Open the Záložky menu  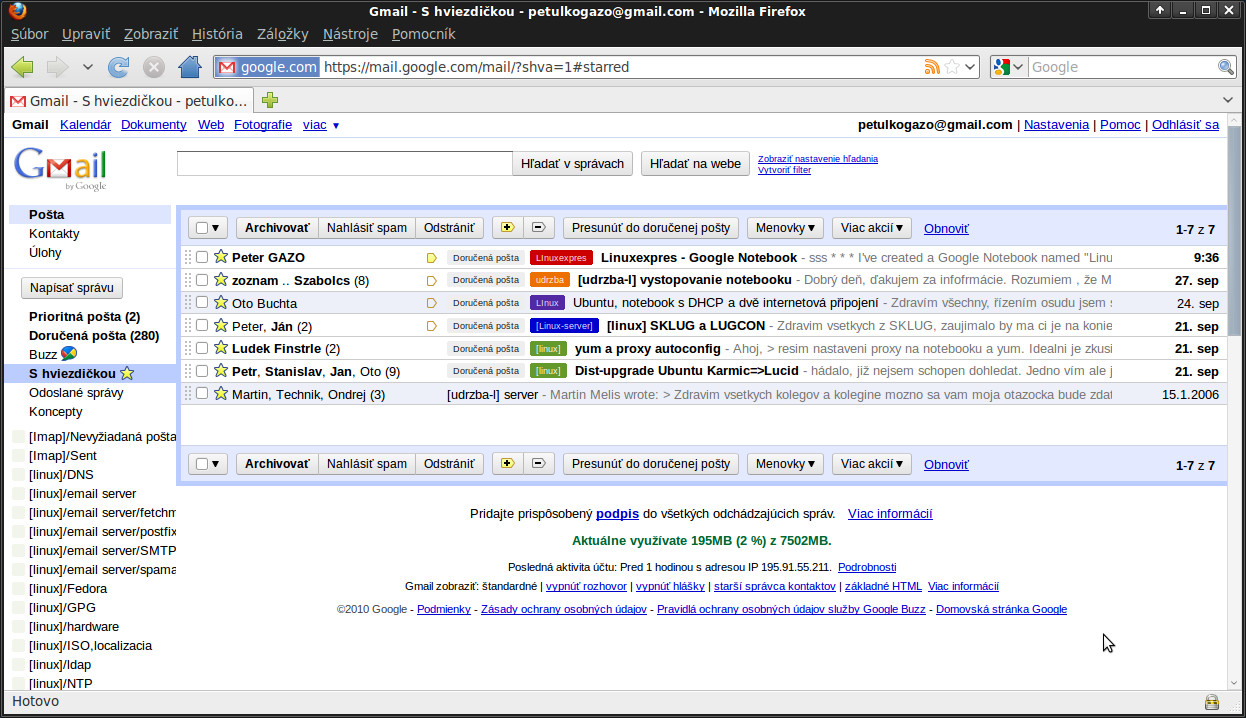coord(283,34)
